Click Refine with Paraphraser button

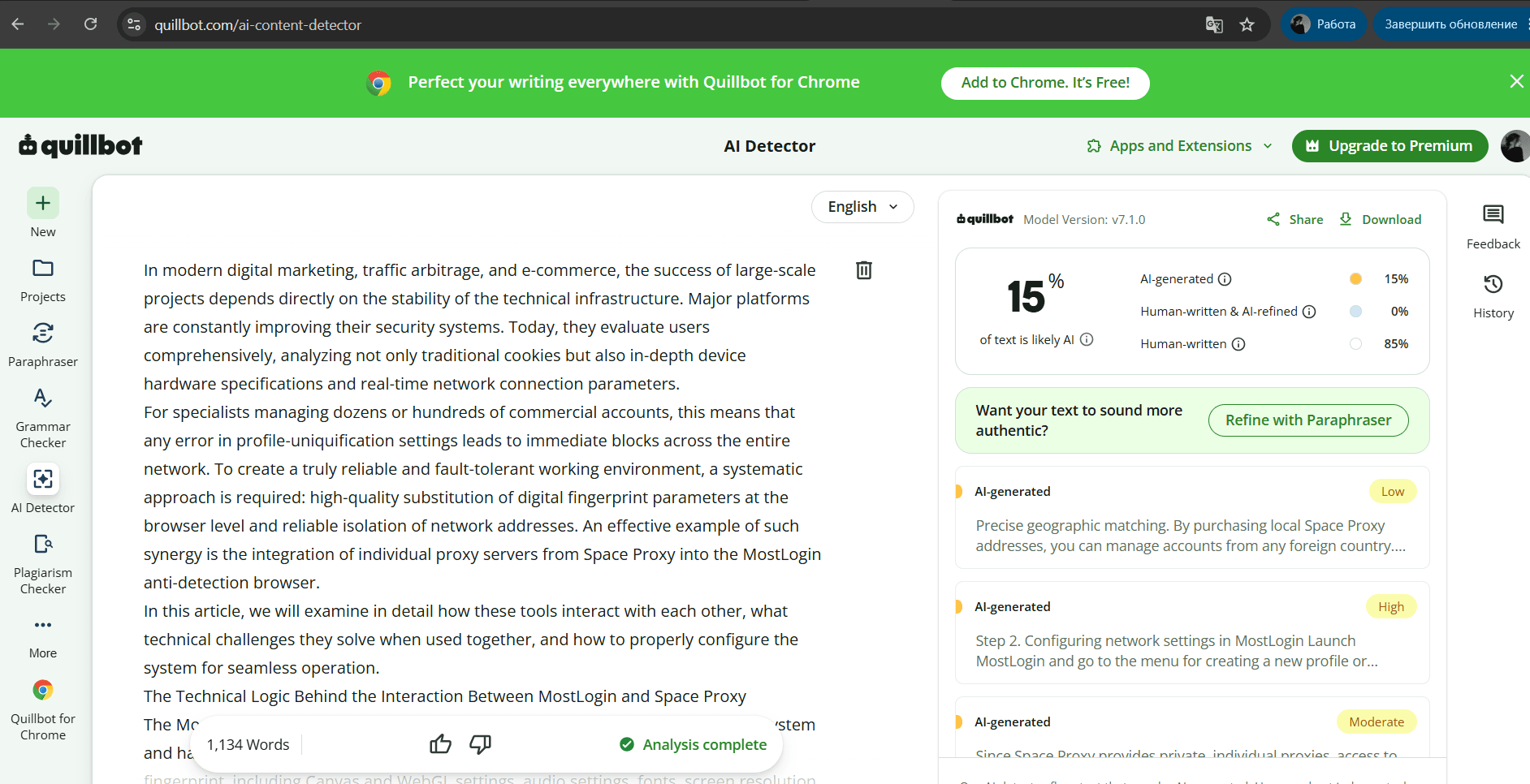pyautogui.click(x=1308, y=420)
